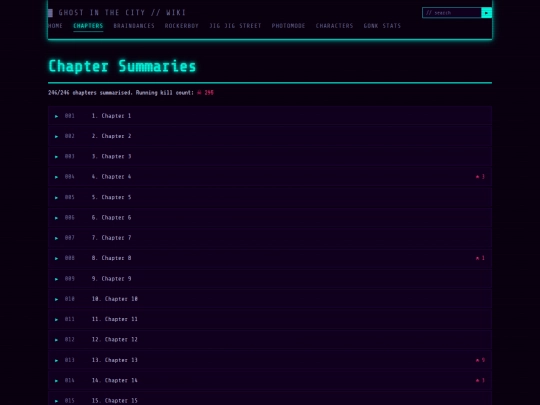Click the '15. Chapter 15' row title
This screenshot has height=405, width=540.
click(115, 401)
